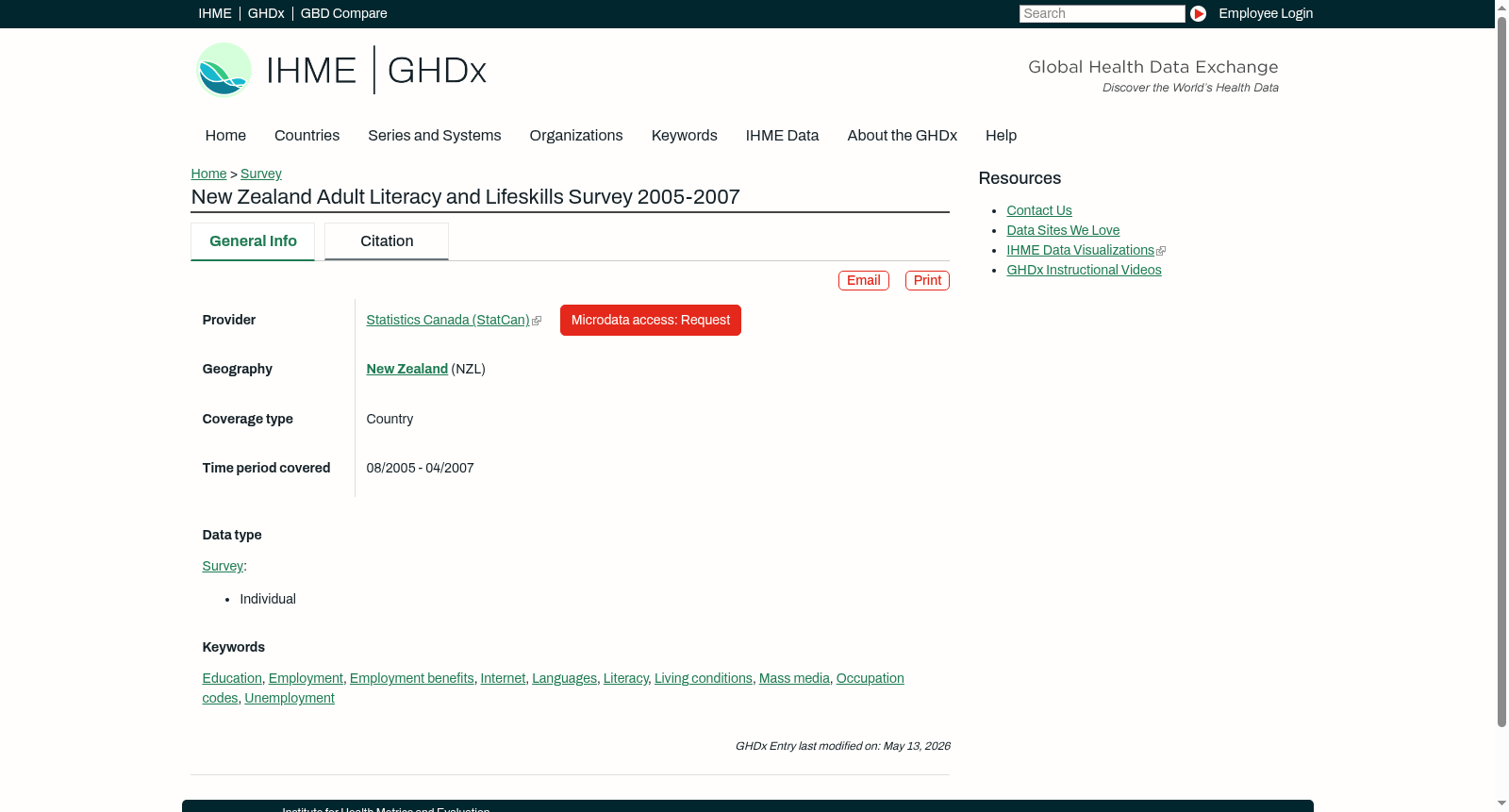Click Contact Us in Resources

click(1039, 210)
